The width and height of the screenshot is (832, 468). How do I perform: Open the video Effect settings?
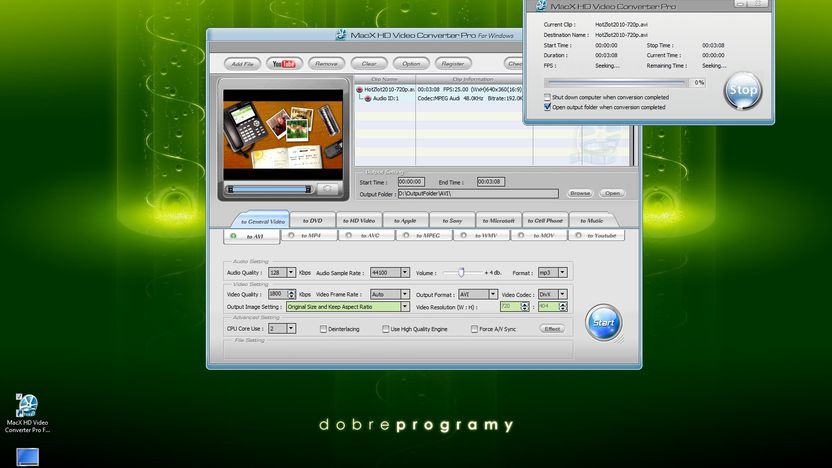[x=552, y=329]
